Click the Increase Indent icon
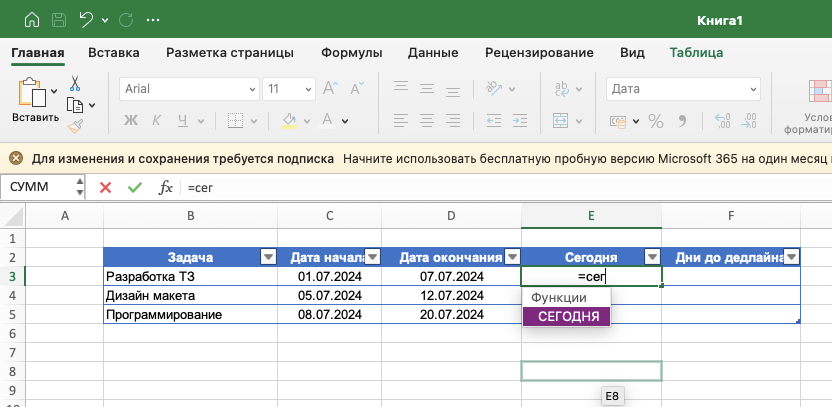 [520, 121]
